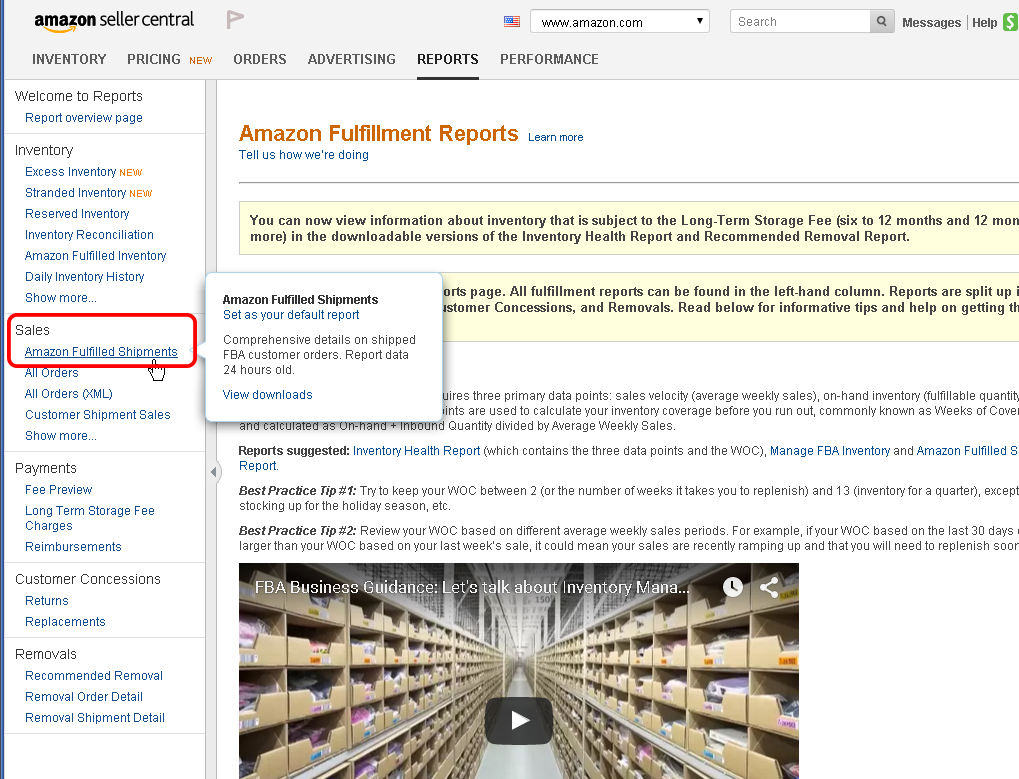Click the Amazon Fulfillment Reports heading

click(x=379, y=133)
